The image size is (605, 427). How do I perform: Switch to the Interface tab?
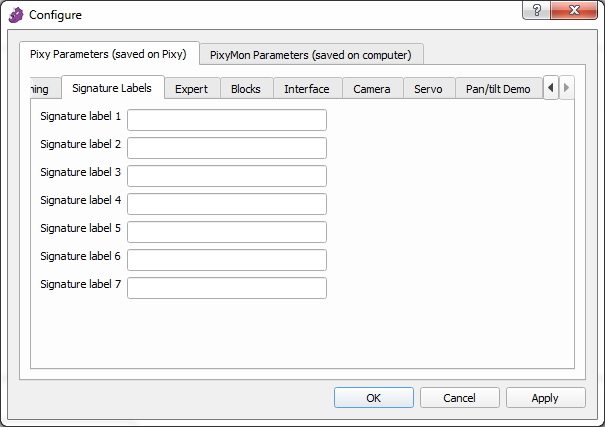306,89
